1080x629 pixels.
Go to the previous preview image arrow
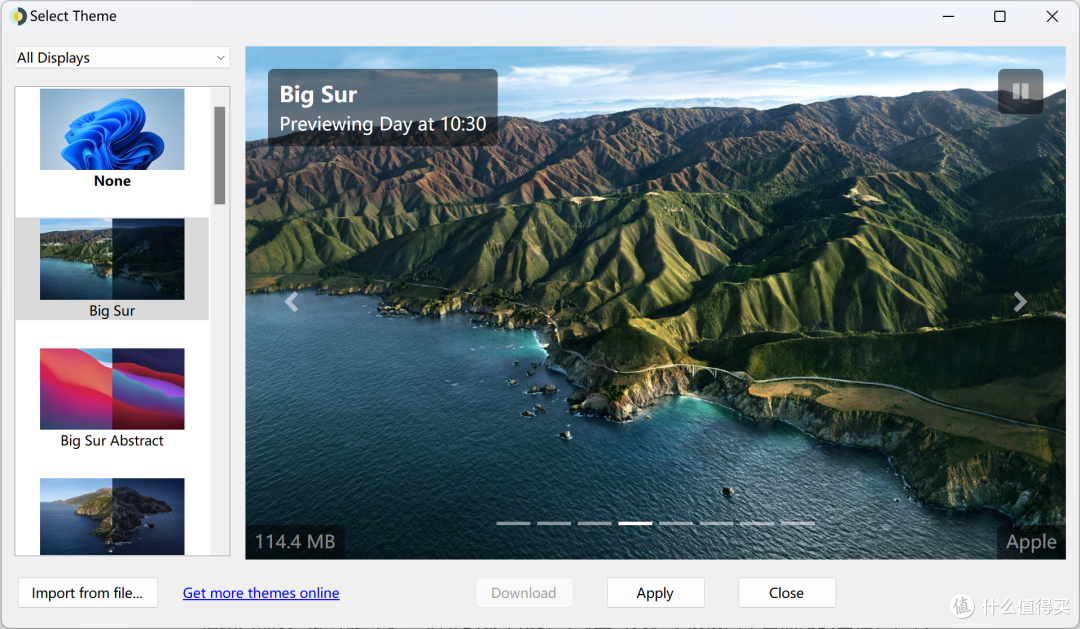click(291, 302)
